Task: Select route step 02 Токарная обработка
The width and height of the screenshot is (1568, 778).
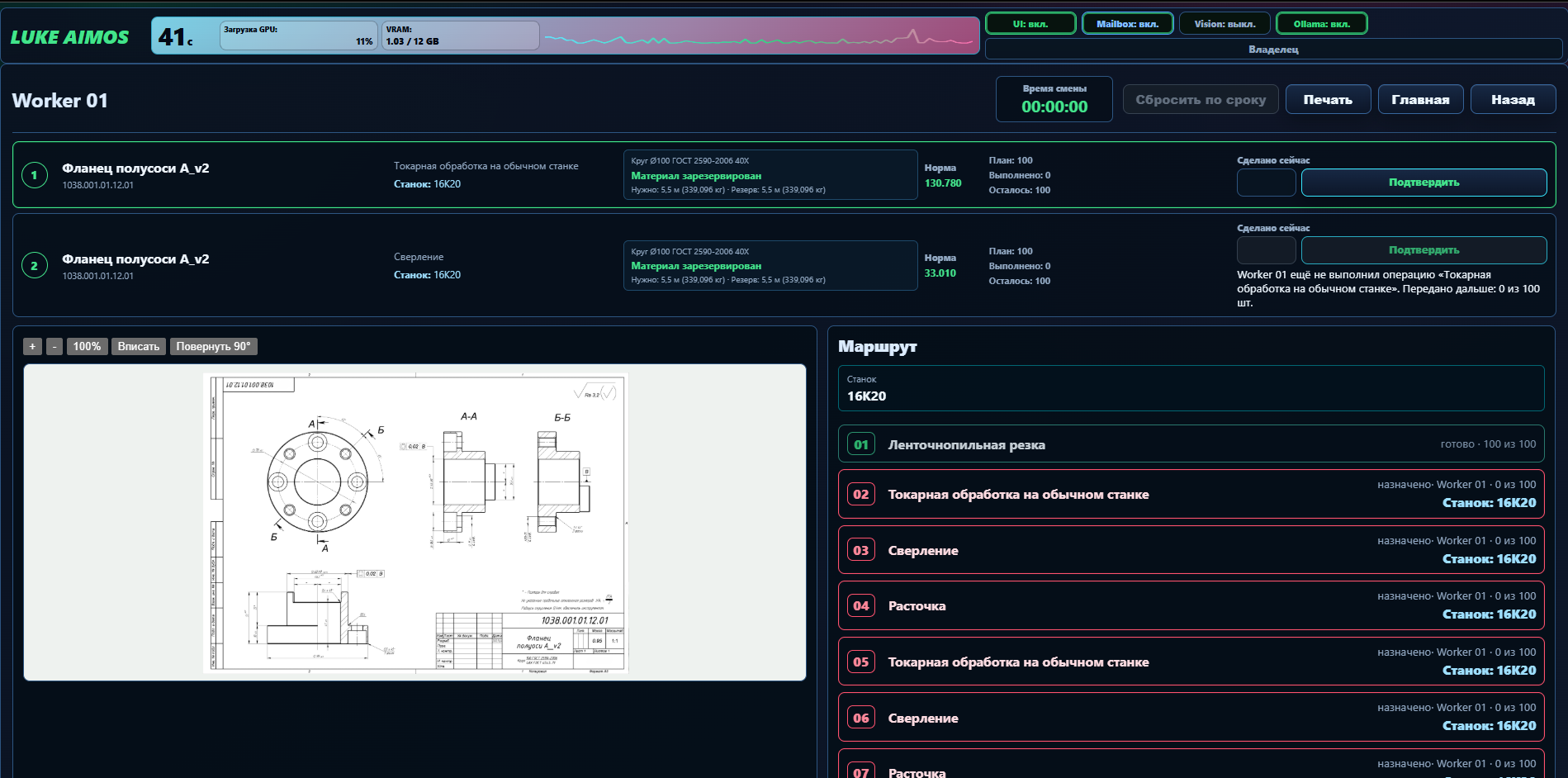Action: (1191, 494)
